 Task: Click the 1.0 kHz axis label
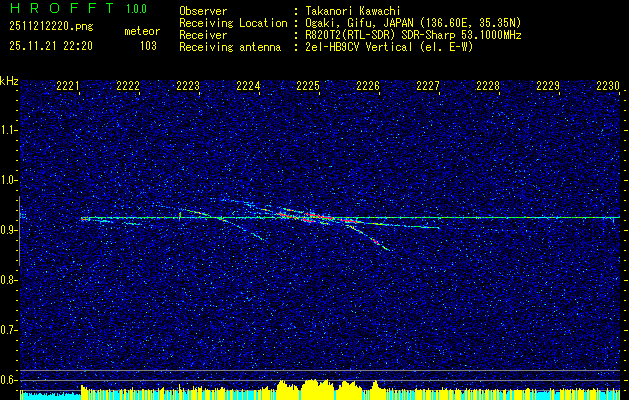point(8,180)
